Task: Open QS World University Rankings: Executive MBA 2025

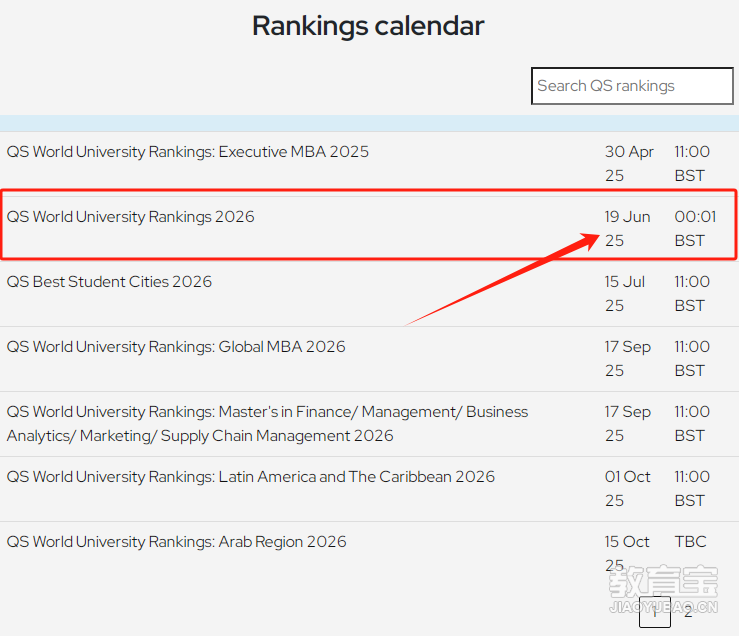Action: (188, 152)
